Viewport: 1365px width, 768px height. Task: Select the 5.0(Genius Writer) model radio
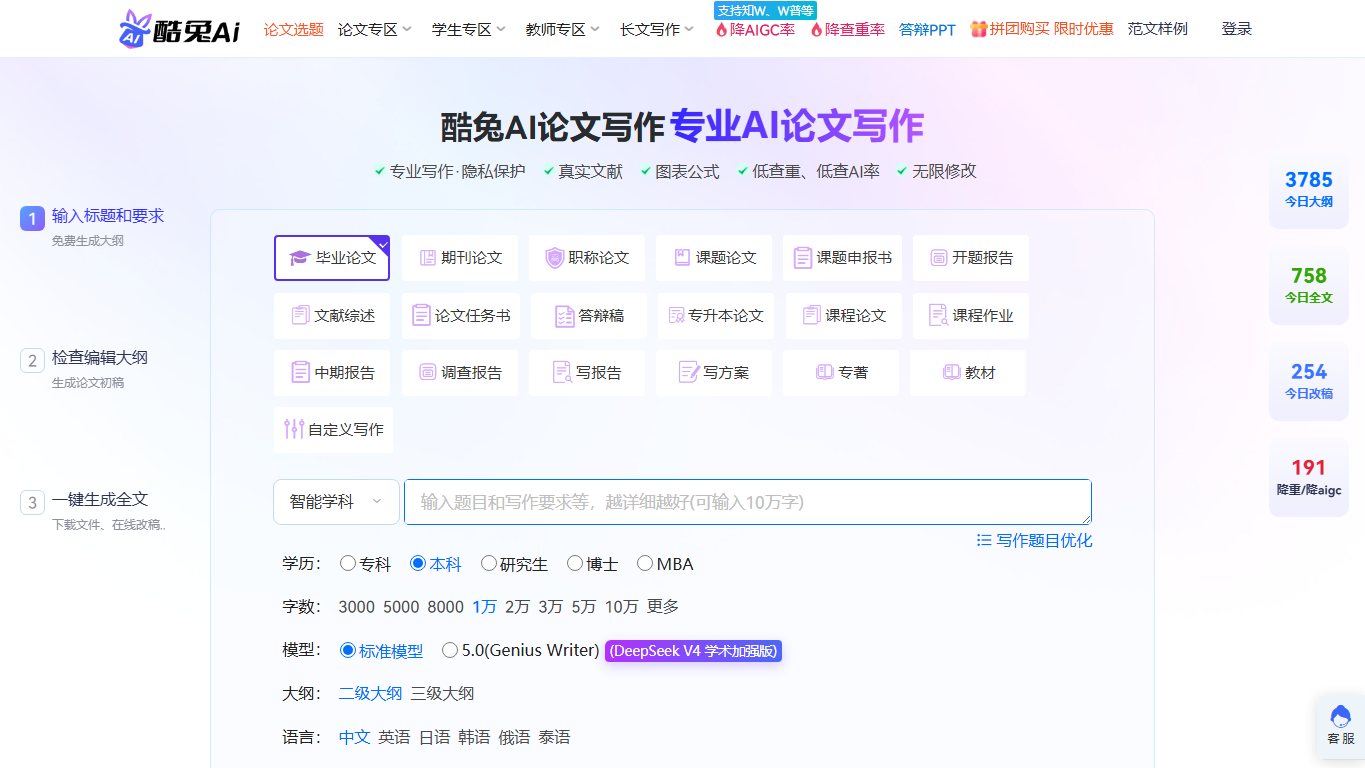[x=450, y=650]
